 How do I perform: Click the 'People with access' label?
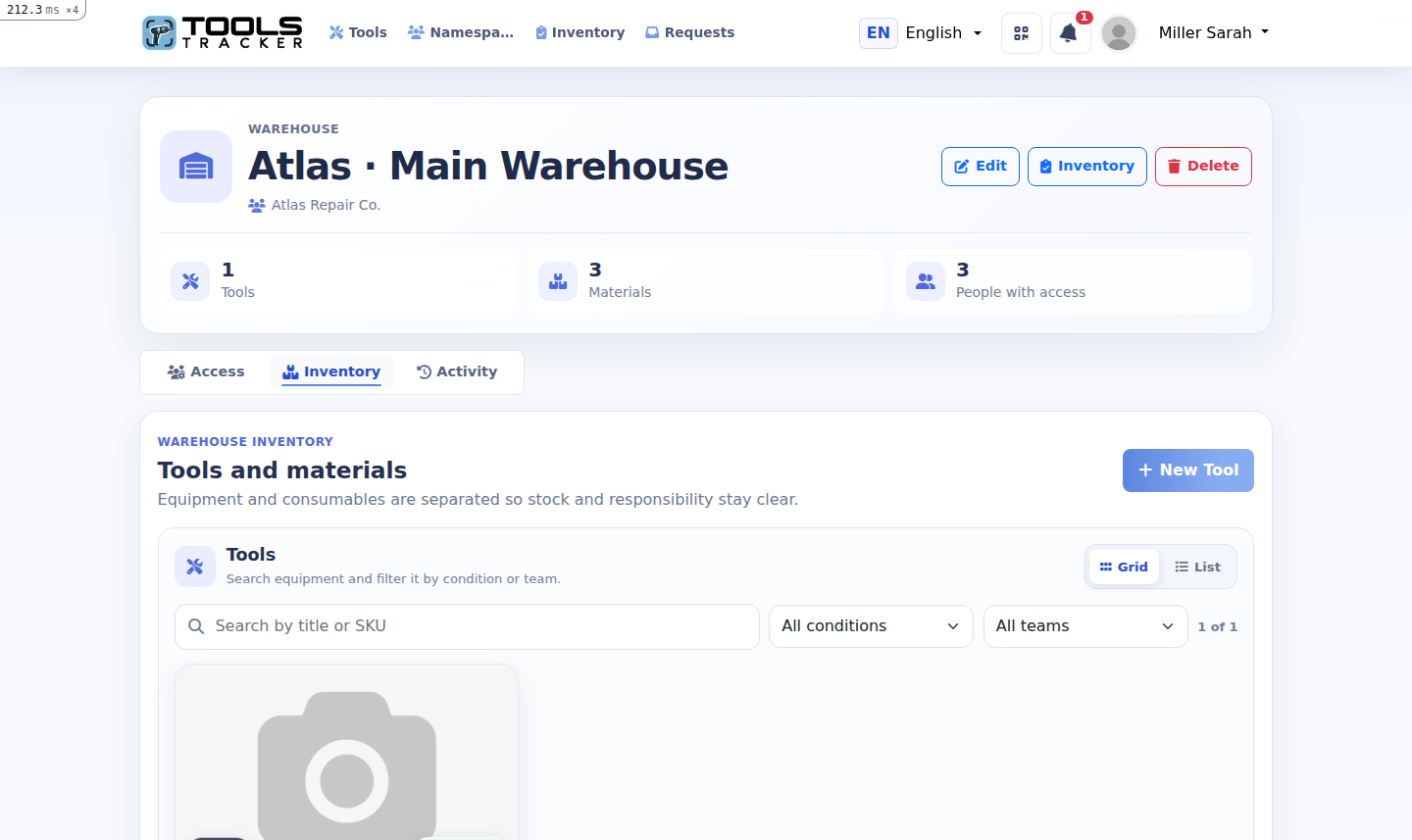1021,292
